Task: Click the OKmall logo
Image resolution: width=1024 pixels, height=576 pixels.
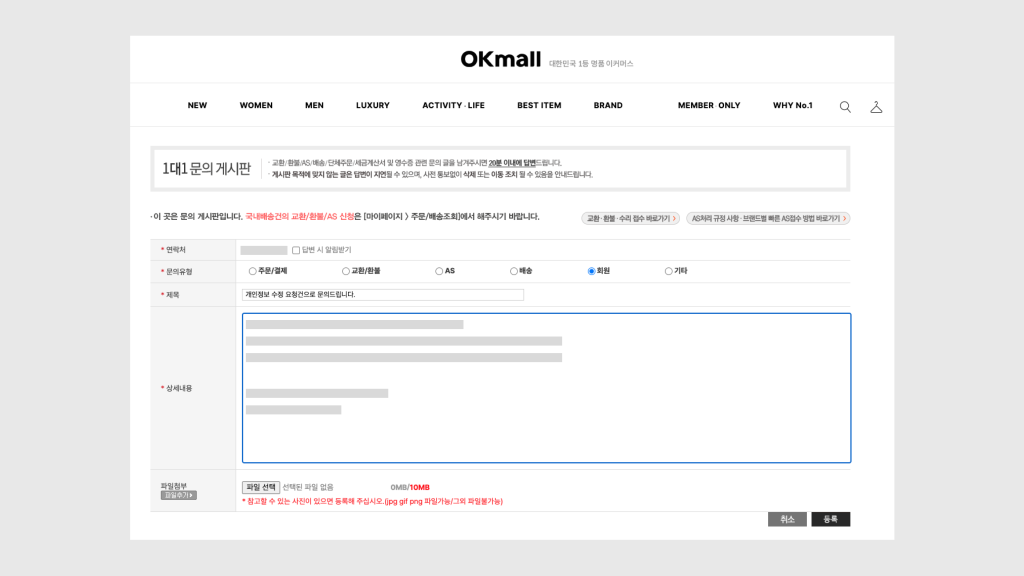Action: [500, 59]
